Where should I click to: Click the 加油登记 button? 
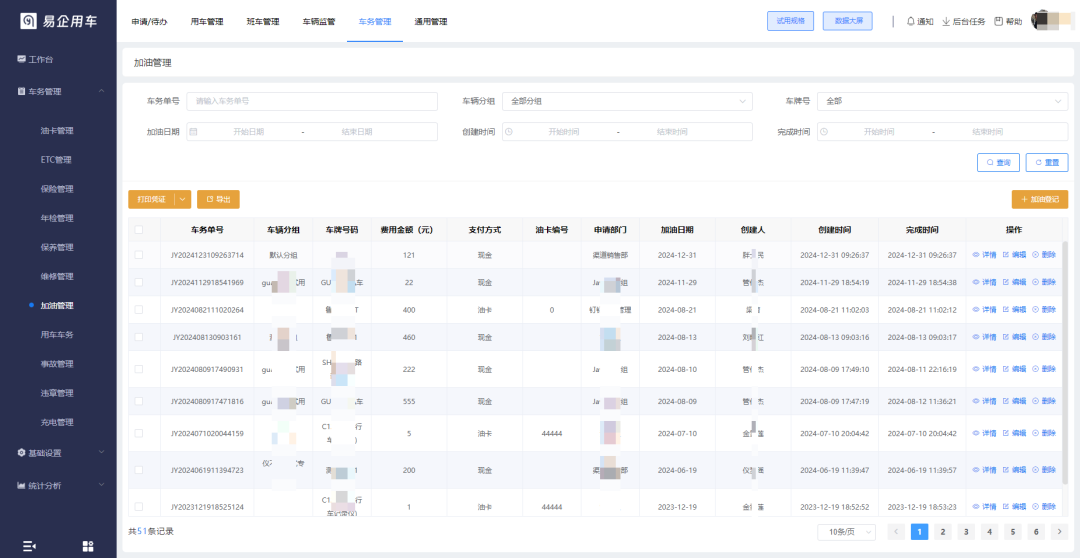coord(1039,199)
